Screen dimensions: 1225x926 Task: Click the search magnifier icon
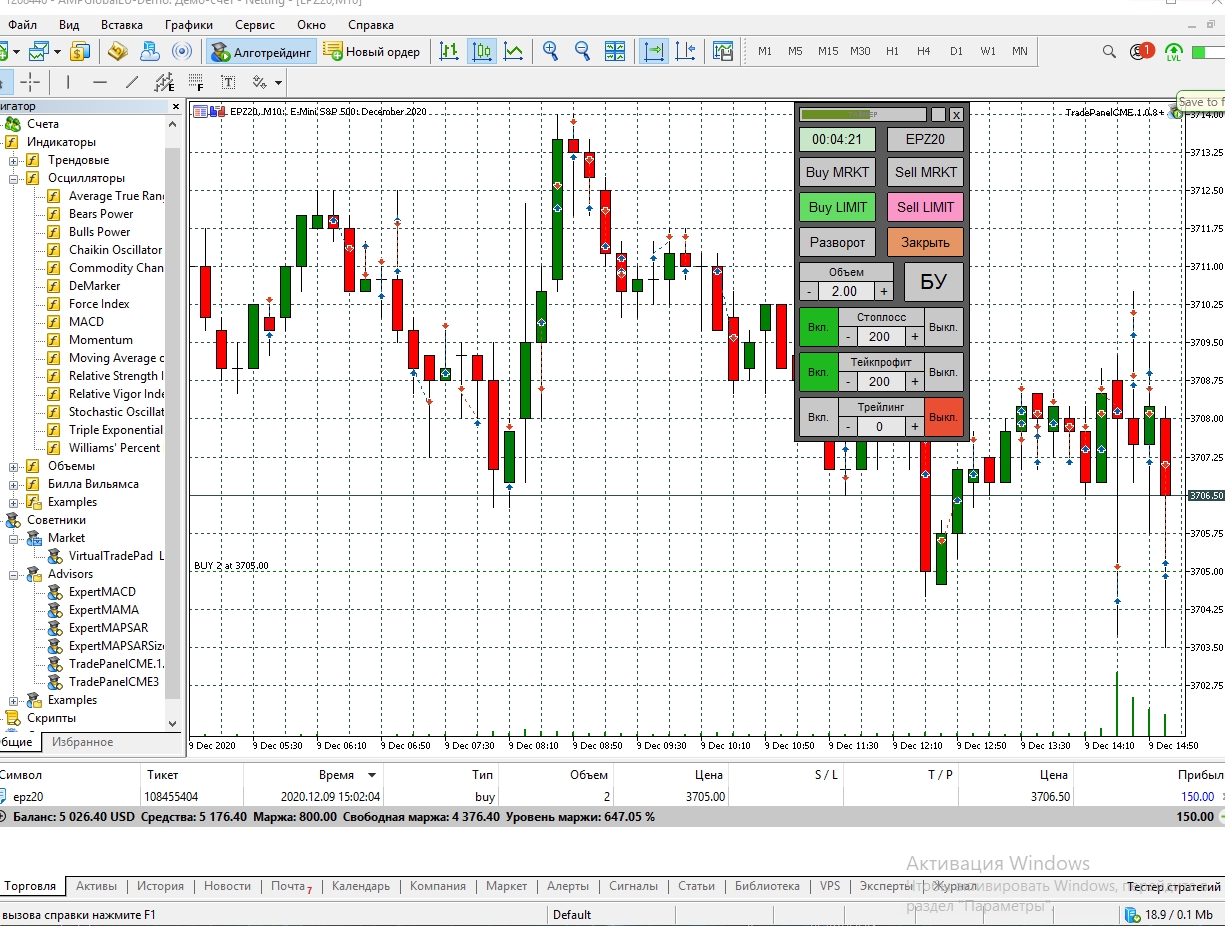coord(1109,51)
